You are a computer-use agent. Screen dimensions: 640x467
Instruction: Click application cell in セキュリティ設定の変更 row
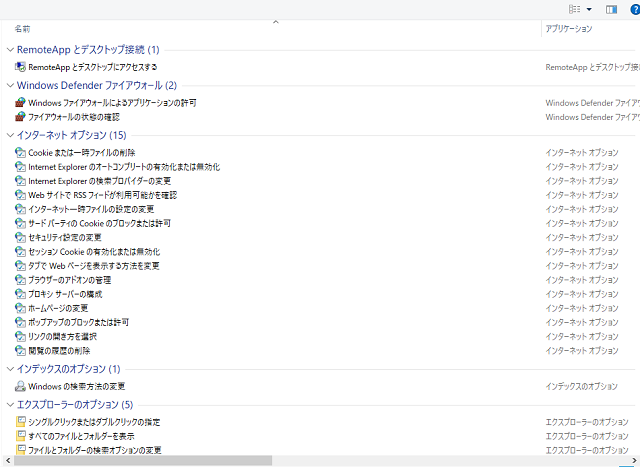tap(582, 238)
